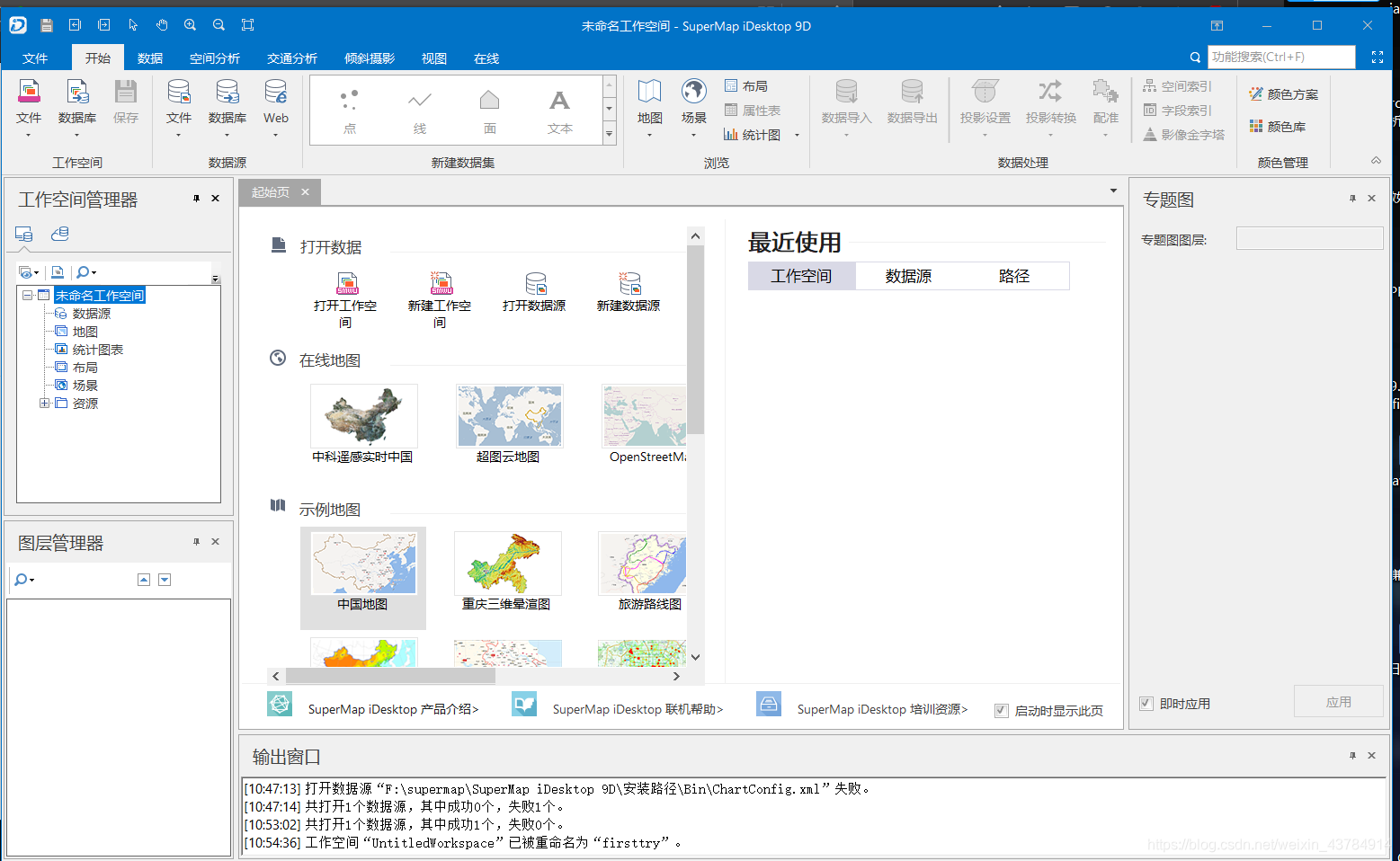Image resolution: width=1400 pixels, height=861 pixels.
Task: Create new 点 point dataset
Action: pos(350,111)
